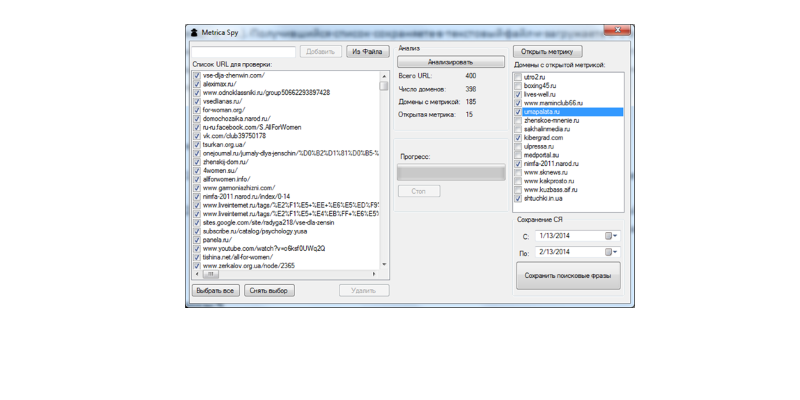Check the utro2.ru domain checkbox

(x=517, y=77)
